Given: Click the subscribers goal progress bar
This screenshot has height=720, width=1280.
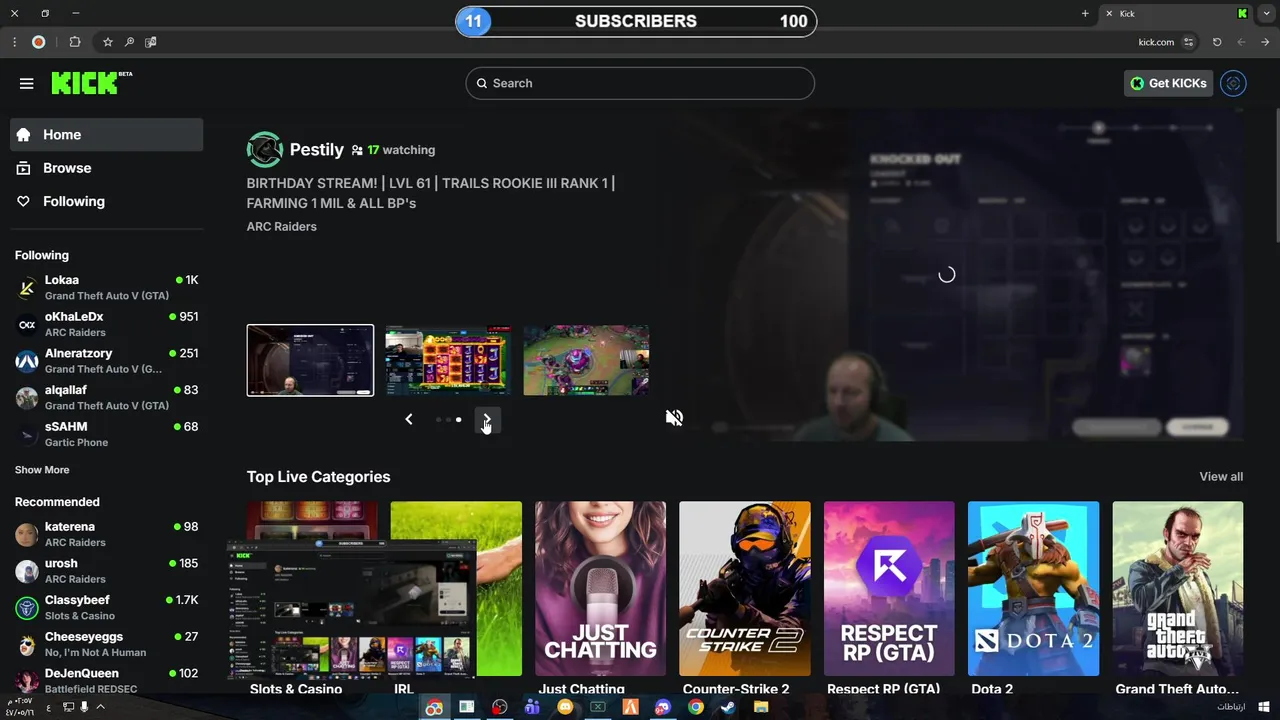Looking at the screenshot, I should [x=636, y=21].
